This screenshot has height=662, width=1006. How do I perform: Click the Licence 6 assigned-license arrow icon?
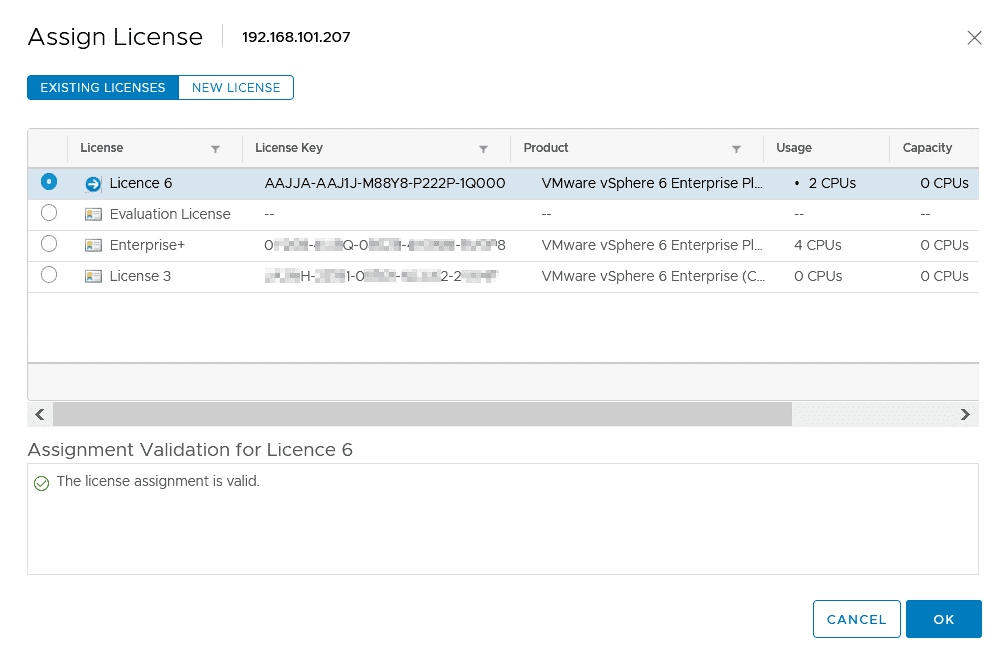(93, 184)
